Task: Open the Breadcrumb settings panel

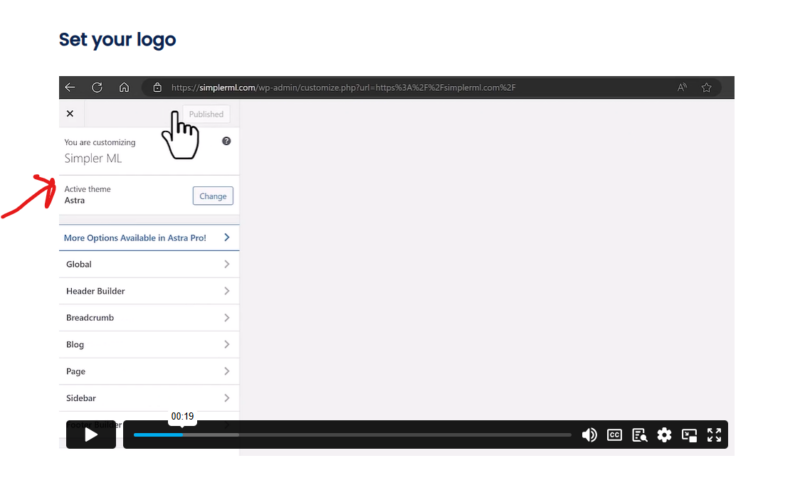Action: coord(148,318)
